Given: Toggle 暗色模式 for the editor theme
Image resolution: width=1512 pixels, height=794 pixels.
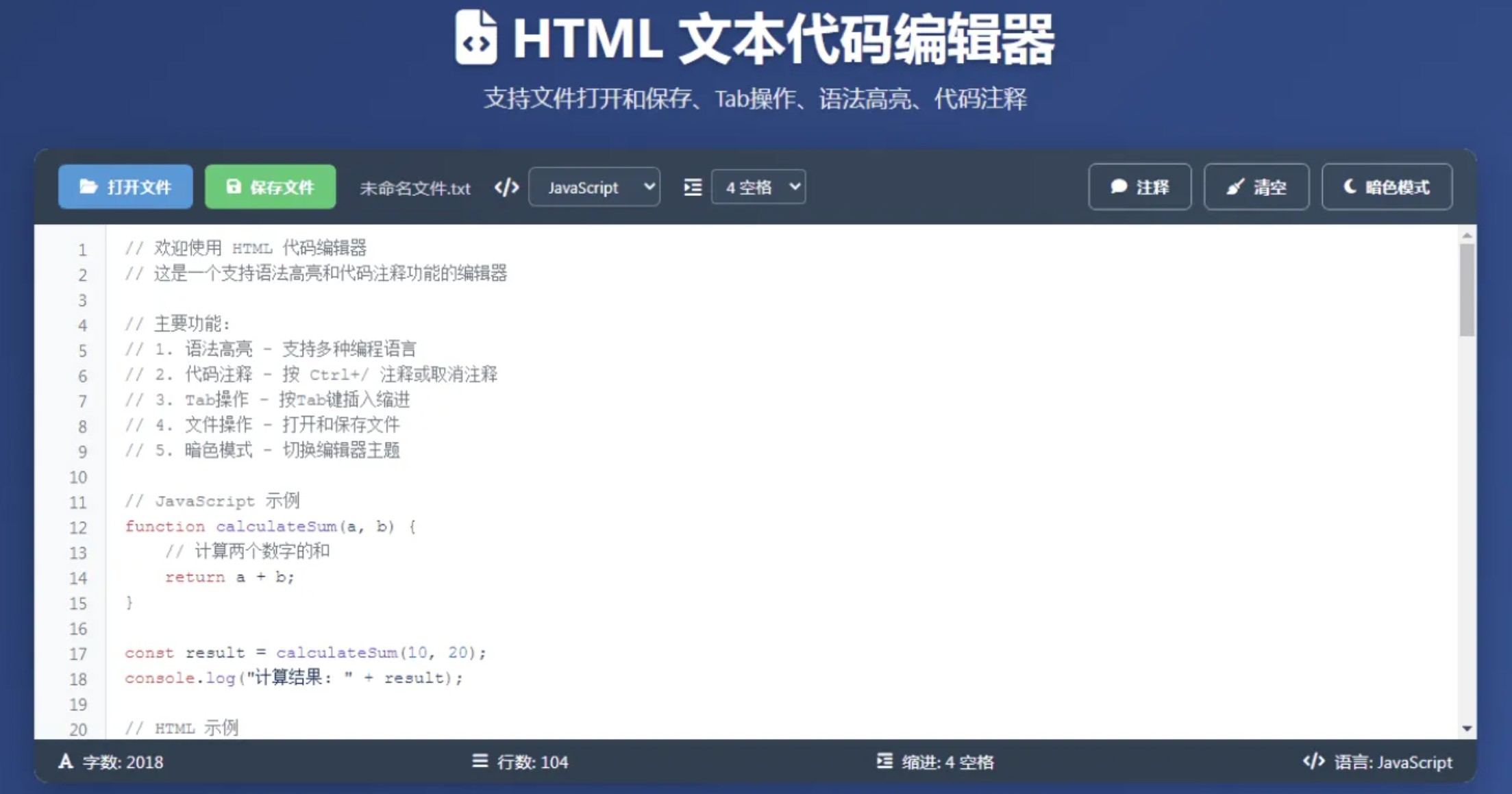Looking at the screenshot, I should pos(1387,187).
